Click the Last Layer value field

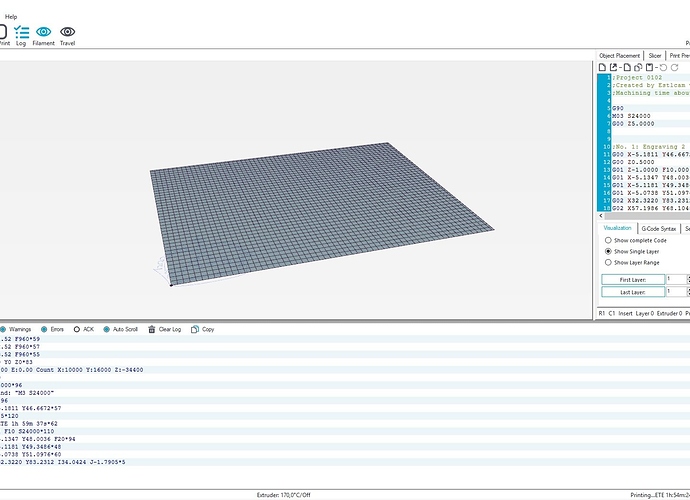coord(676,291)
